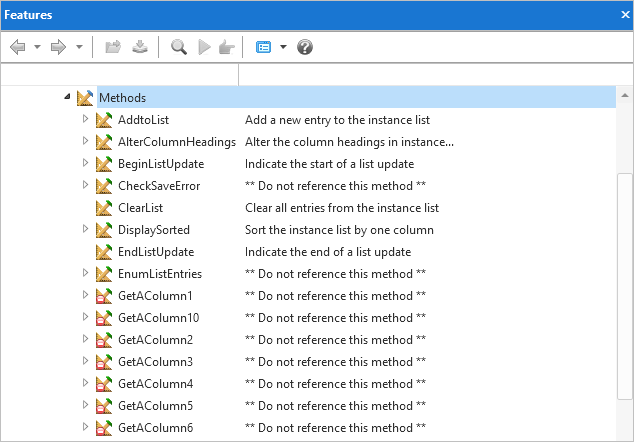Click the pointing hand toolbar icon

tap(226, 47)
